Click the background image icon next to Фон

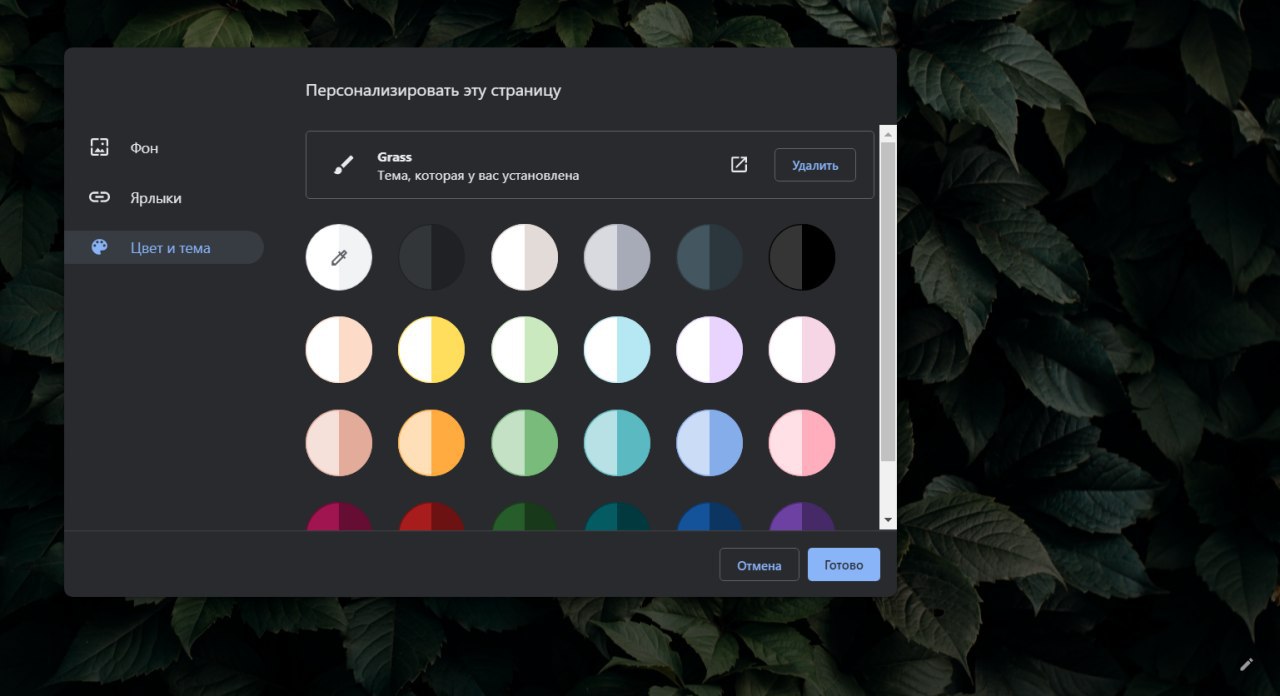click(x=99, y=148)
